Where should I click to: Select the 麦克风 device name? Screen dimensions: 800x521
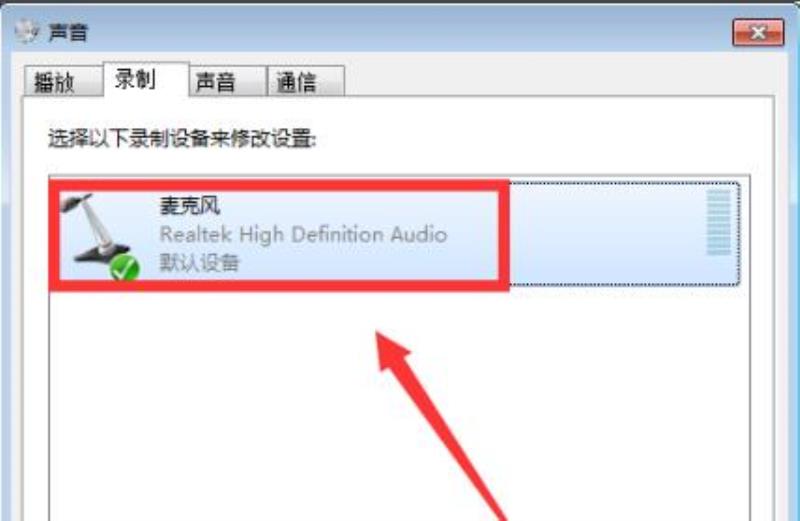pyautogui.click(x=190, y=206)
